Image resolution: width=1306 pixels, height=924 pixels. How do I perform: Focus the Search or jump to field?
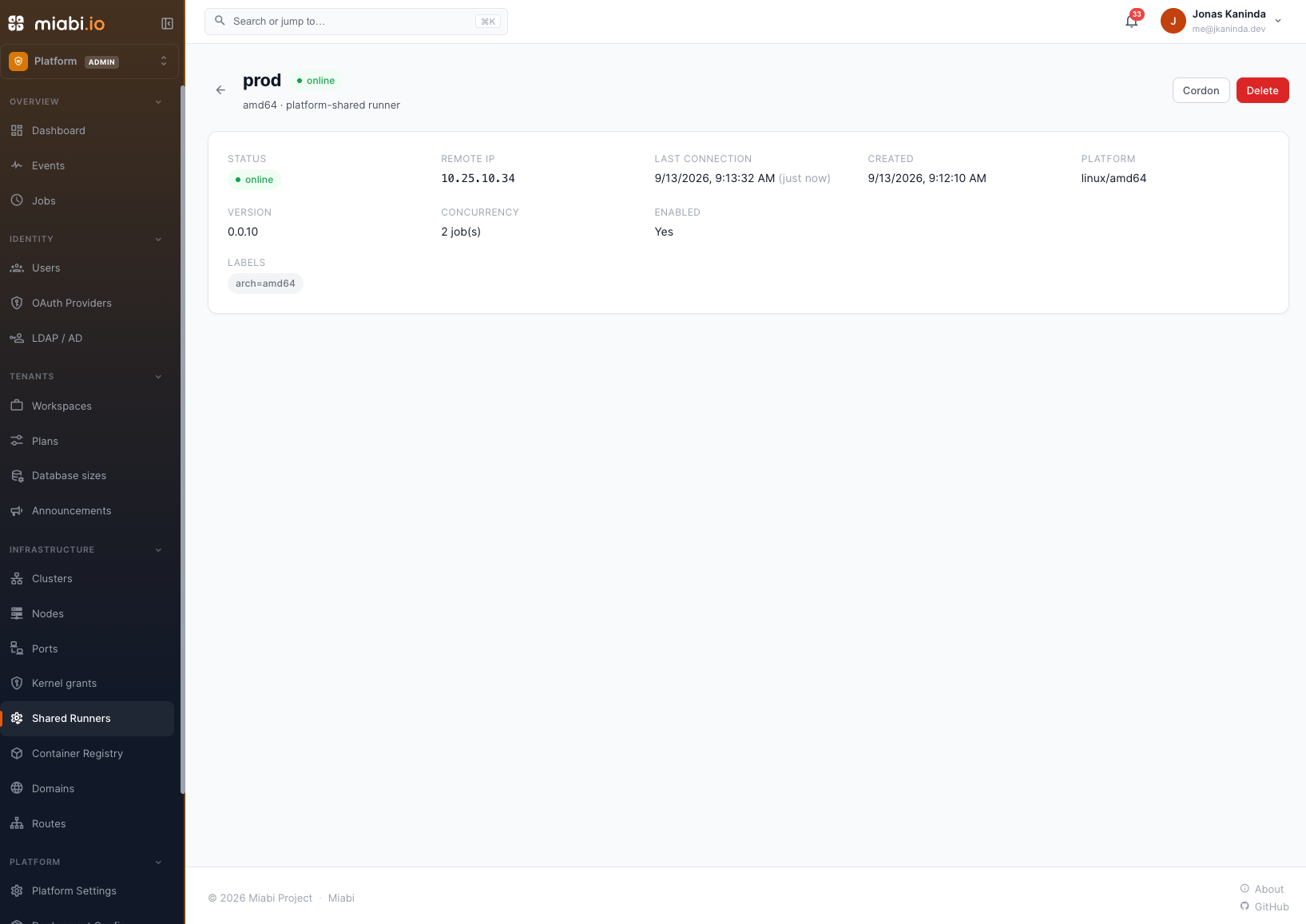[x=356, y=22]
